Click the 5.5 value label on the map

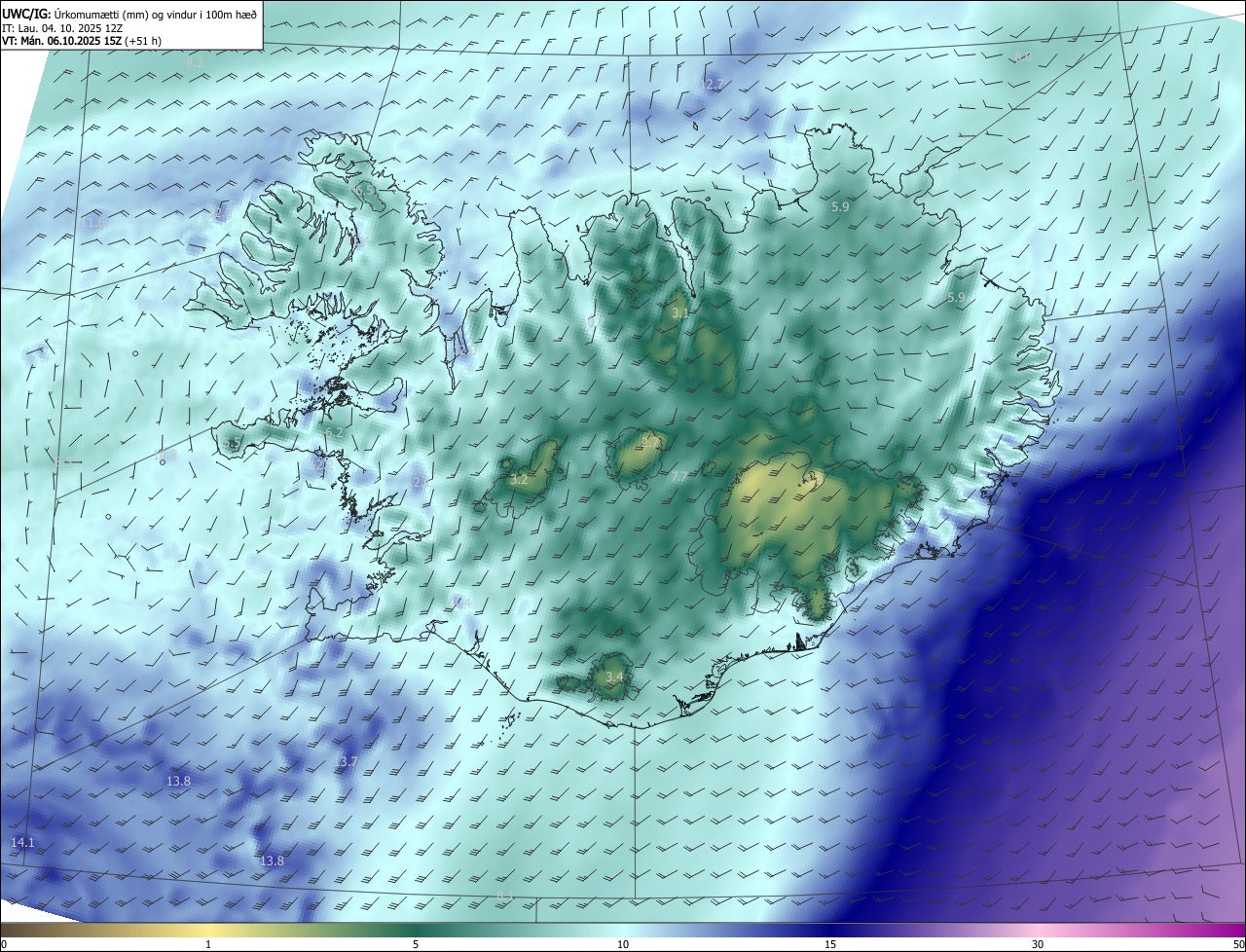(x=233, y=443)
